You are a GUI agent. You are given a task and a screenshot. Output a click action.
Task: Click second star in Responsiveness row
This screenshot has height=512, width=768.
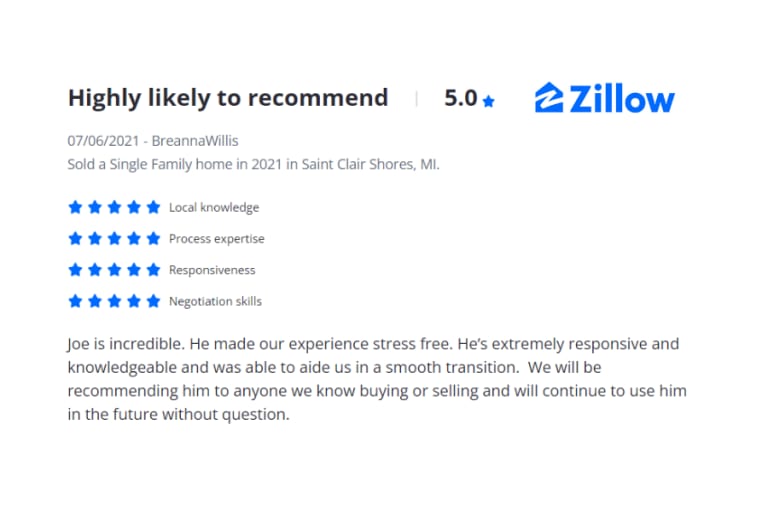(x=94, y=270)
